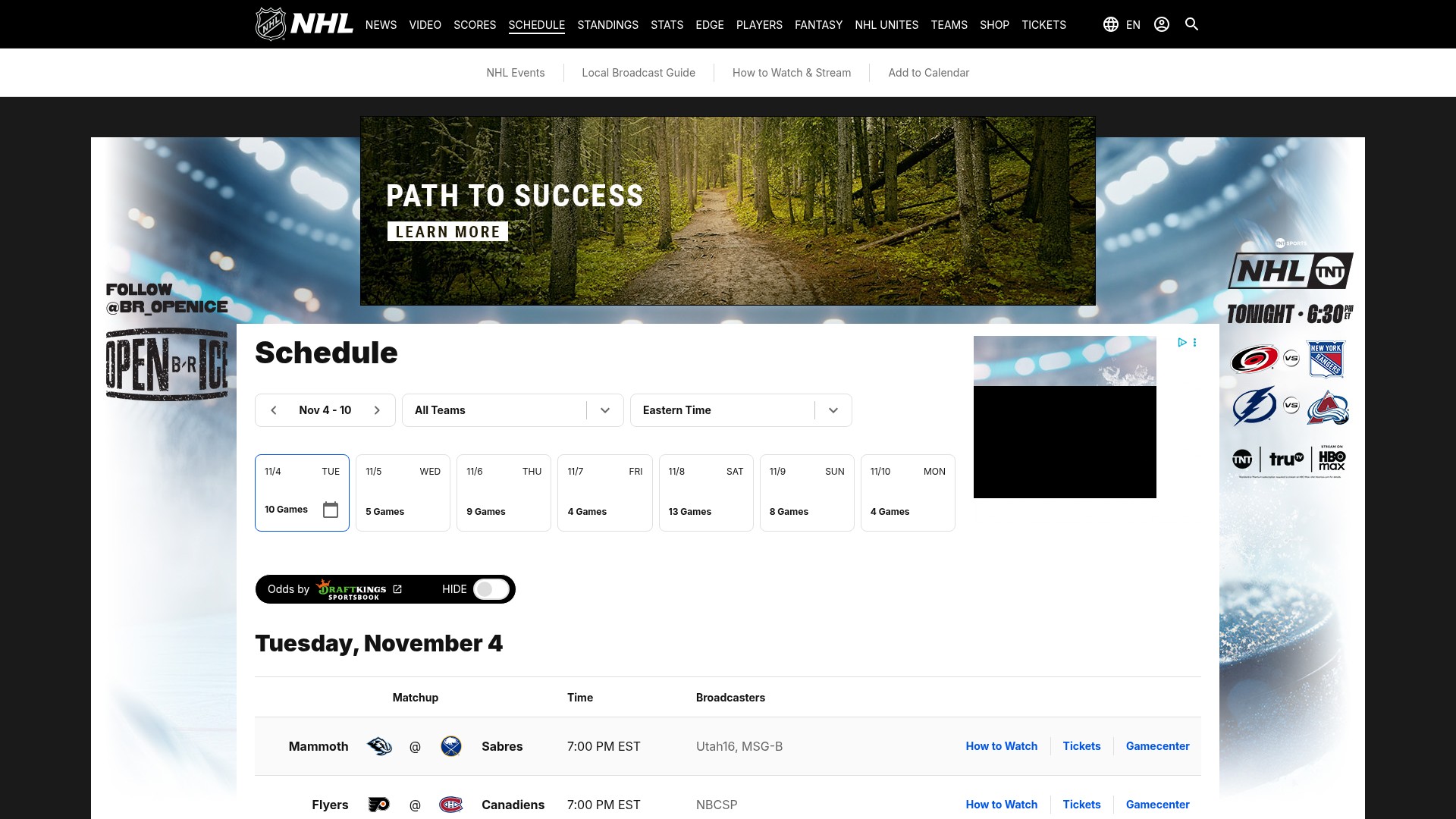Click the Flyers team logo

379,805
